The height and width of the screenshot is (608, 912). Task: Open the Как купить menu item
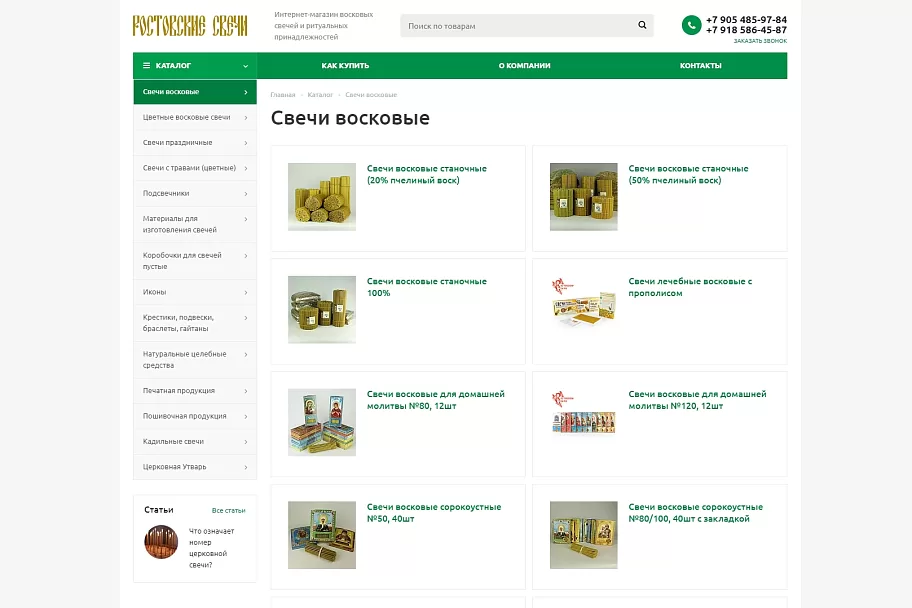tap(345, 66)
